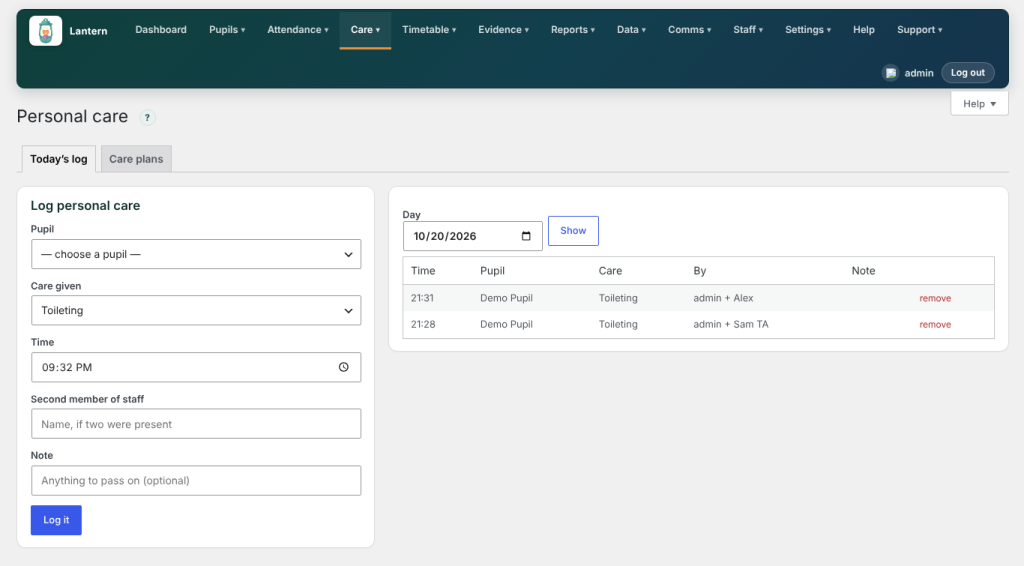Open the calendar picker in the Day field

coord(526,236)
